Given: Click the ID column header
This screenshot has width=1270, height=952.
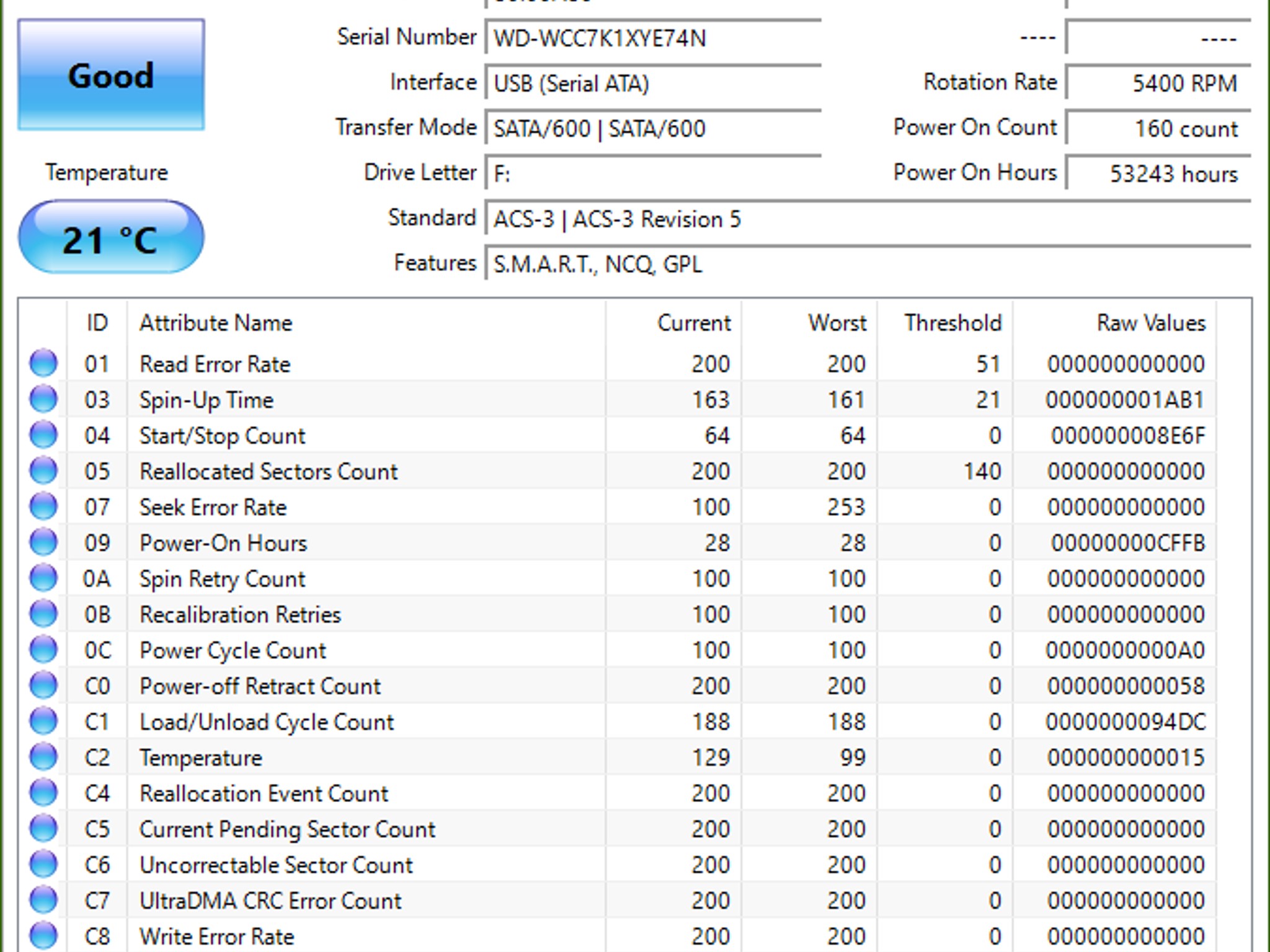Looking at the screenshot, I should [x=97, y=323].
